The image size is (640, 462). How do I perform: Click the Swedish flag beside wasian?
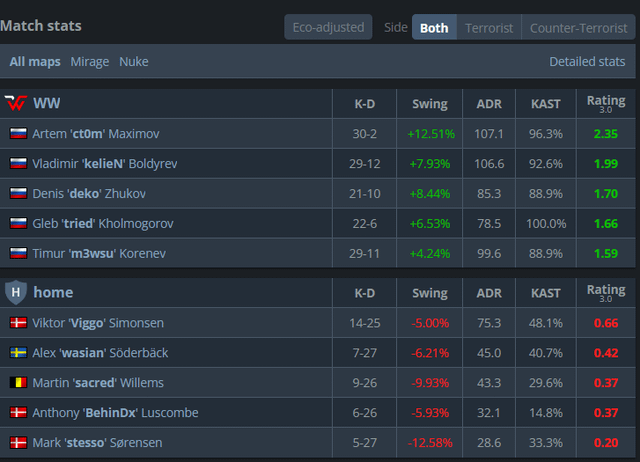(17, 353)
